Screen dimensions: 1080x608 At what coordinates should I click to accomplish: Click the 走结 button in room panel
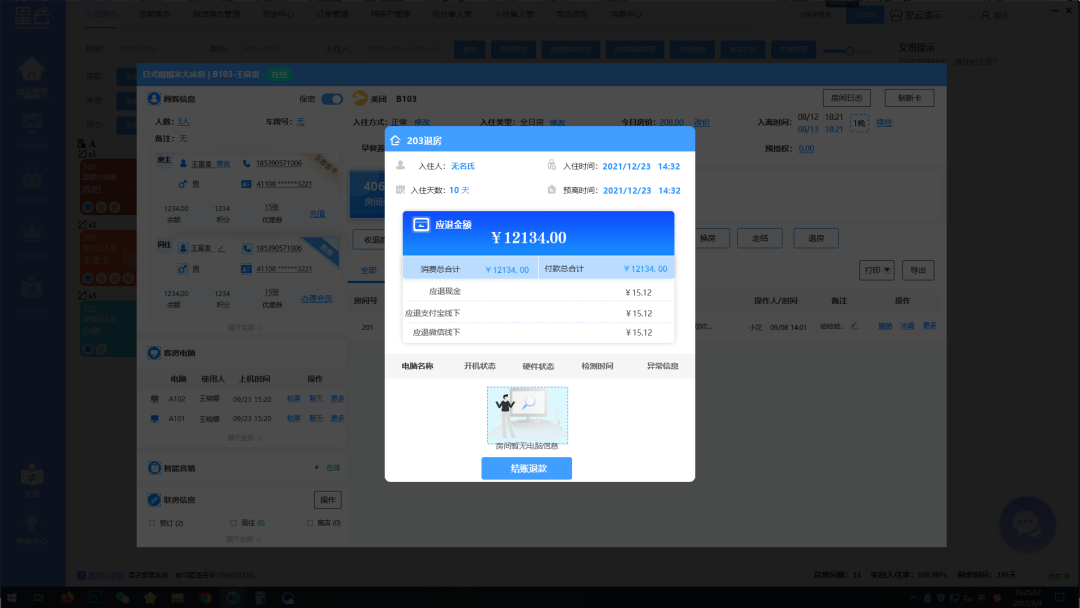[760, 238]
